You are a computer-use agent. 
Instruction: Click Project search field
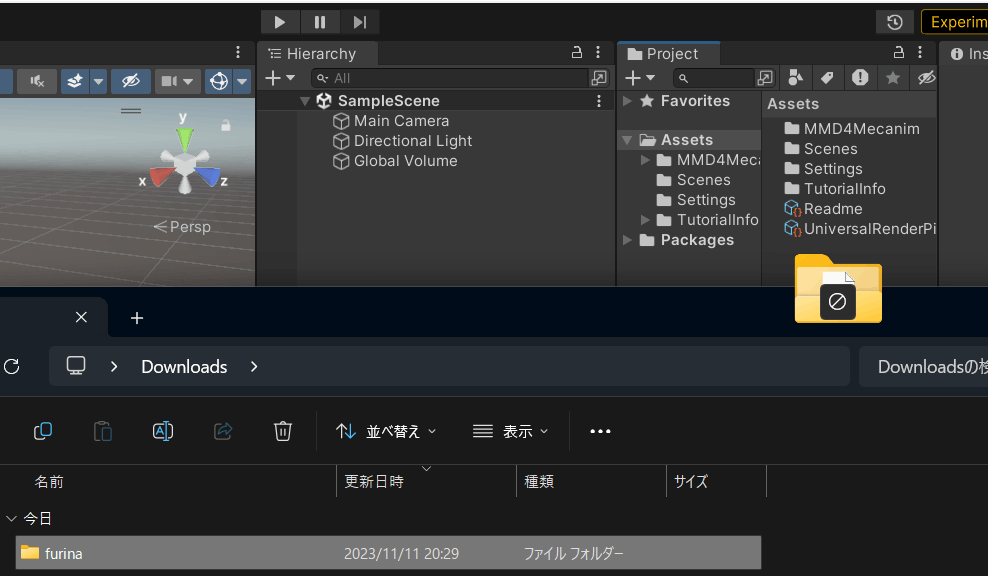tap(713, 78)
